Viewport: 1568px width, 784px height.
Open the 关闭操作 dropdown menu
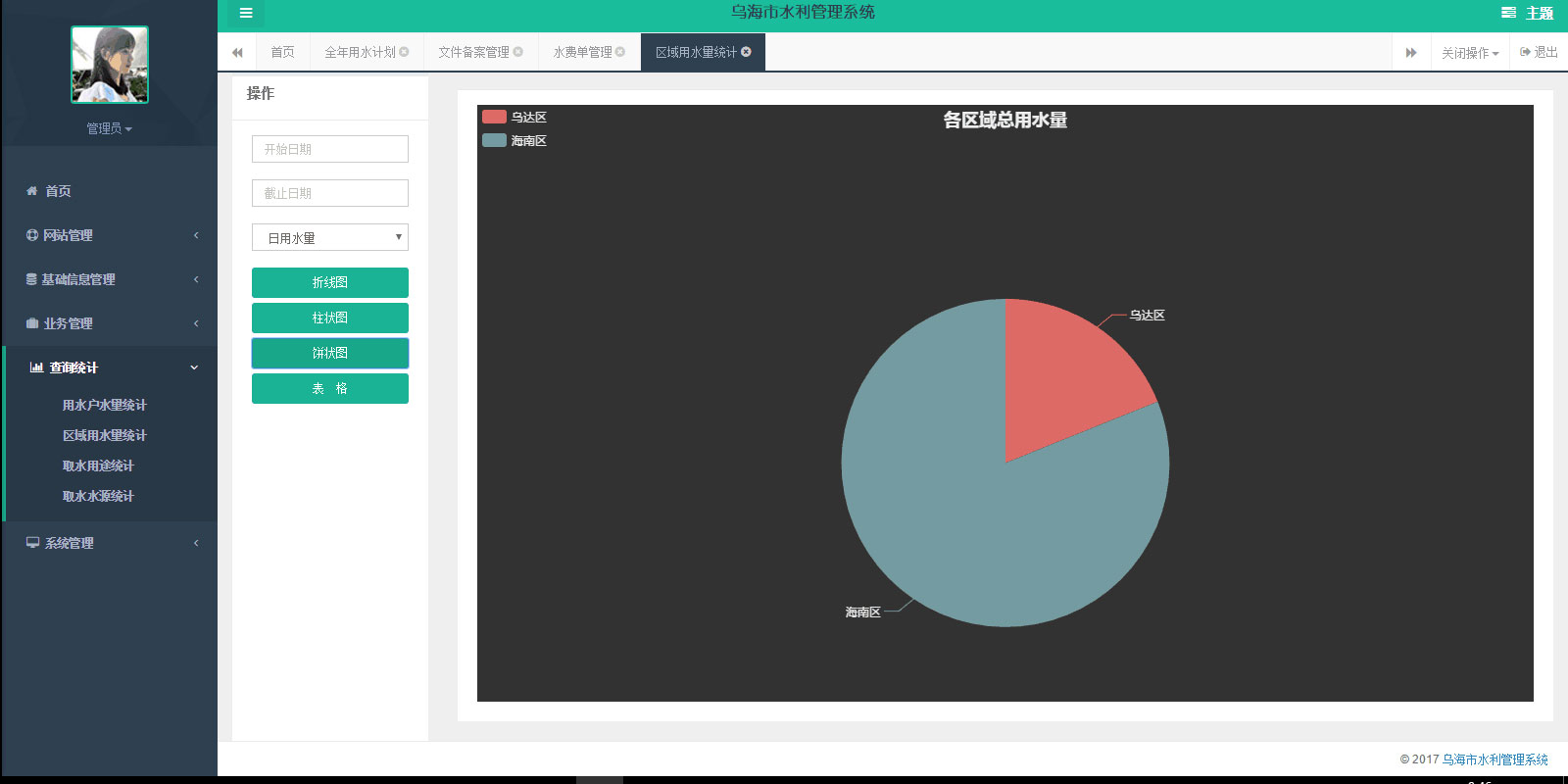tap(1469, 53)
